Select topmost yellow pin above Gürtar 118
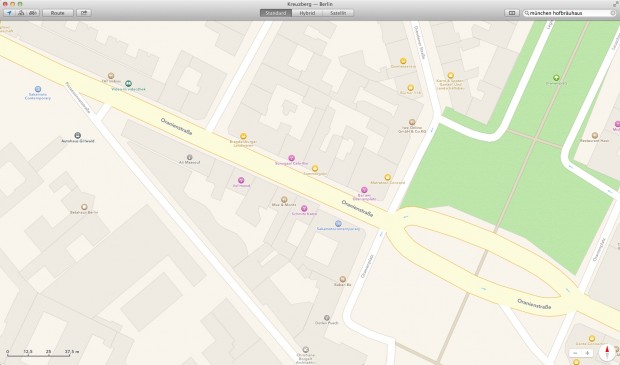620x365 pixels. [403, 61]
